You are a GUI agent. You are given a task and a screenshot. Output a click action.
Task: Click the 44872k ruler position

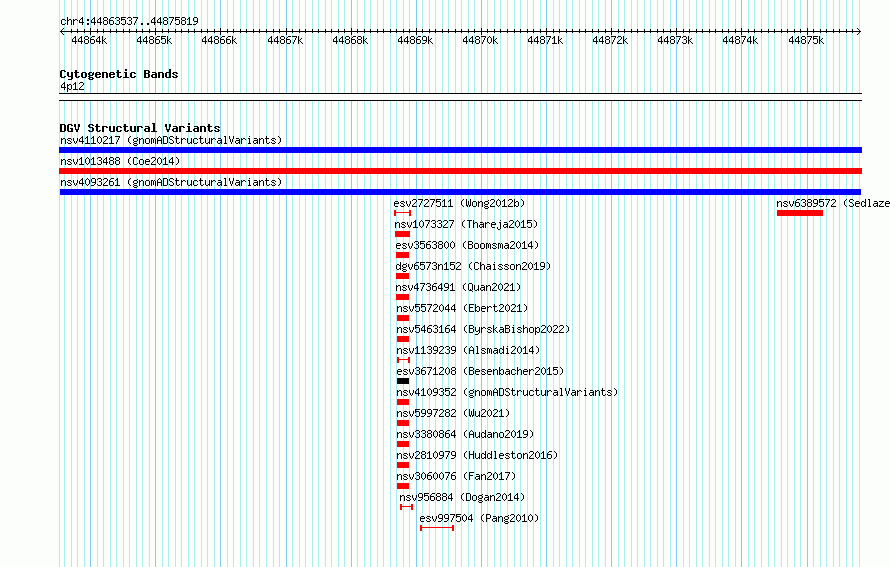(610, 40)
